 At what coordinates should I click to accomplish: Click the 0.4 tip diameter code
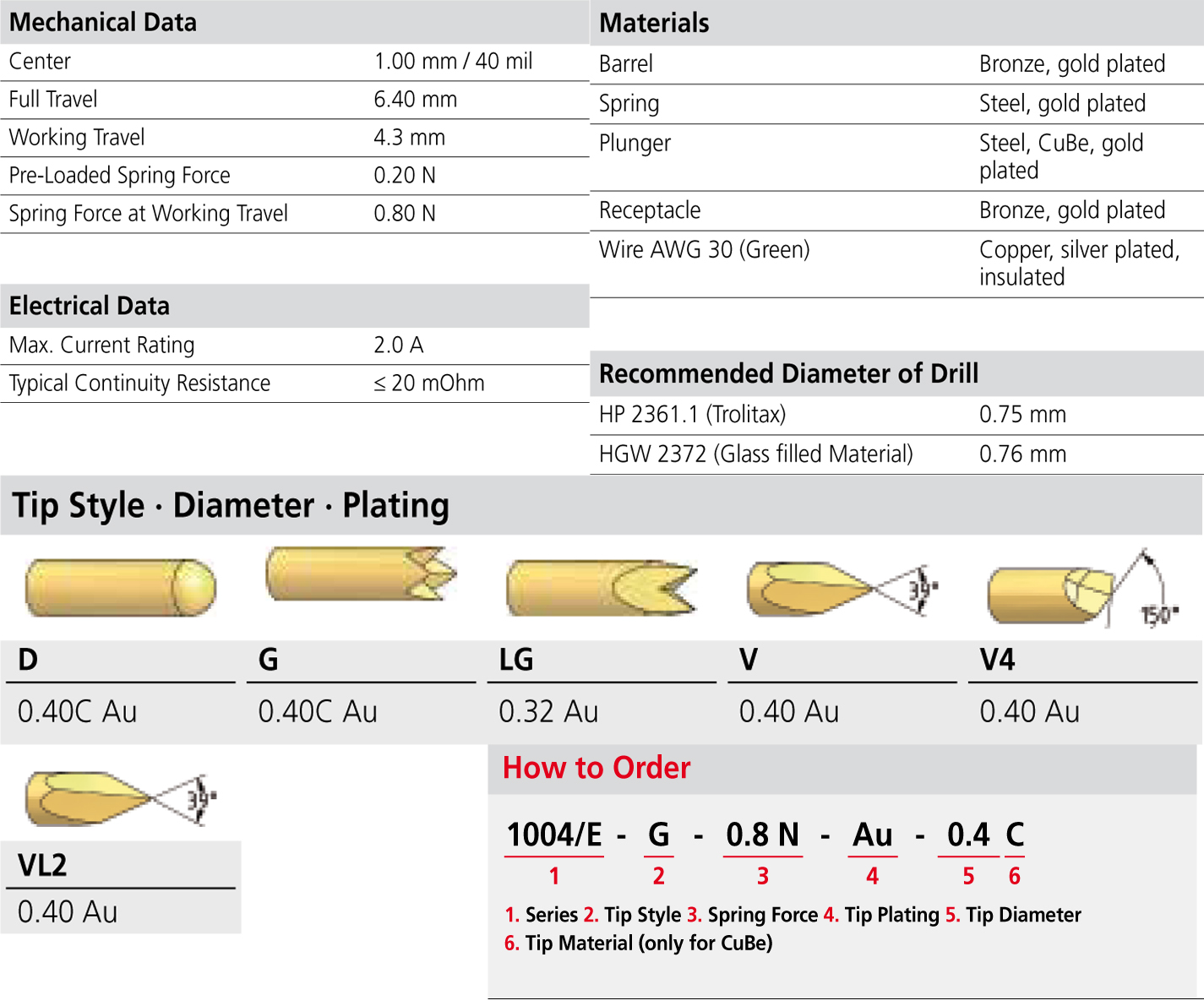[968, 835]
